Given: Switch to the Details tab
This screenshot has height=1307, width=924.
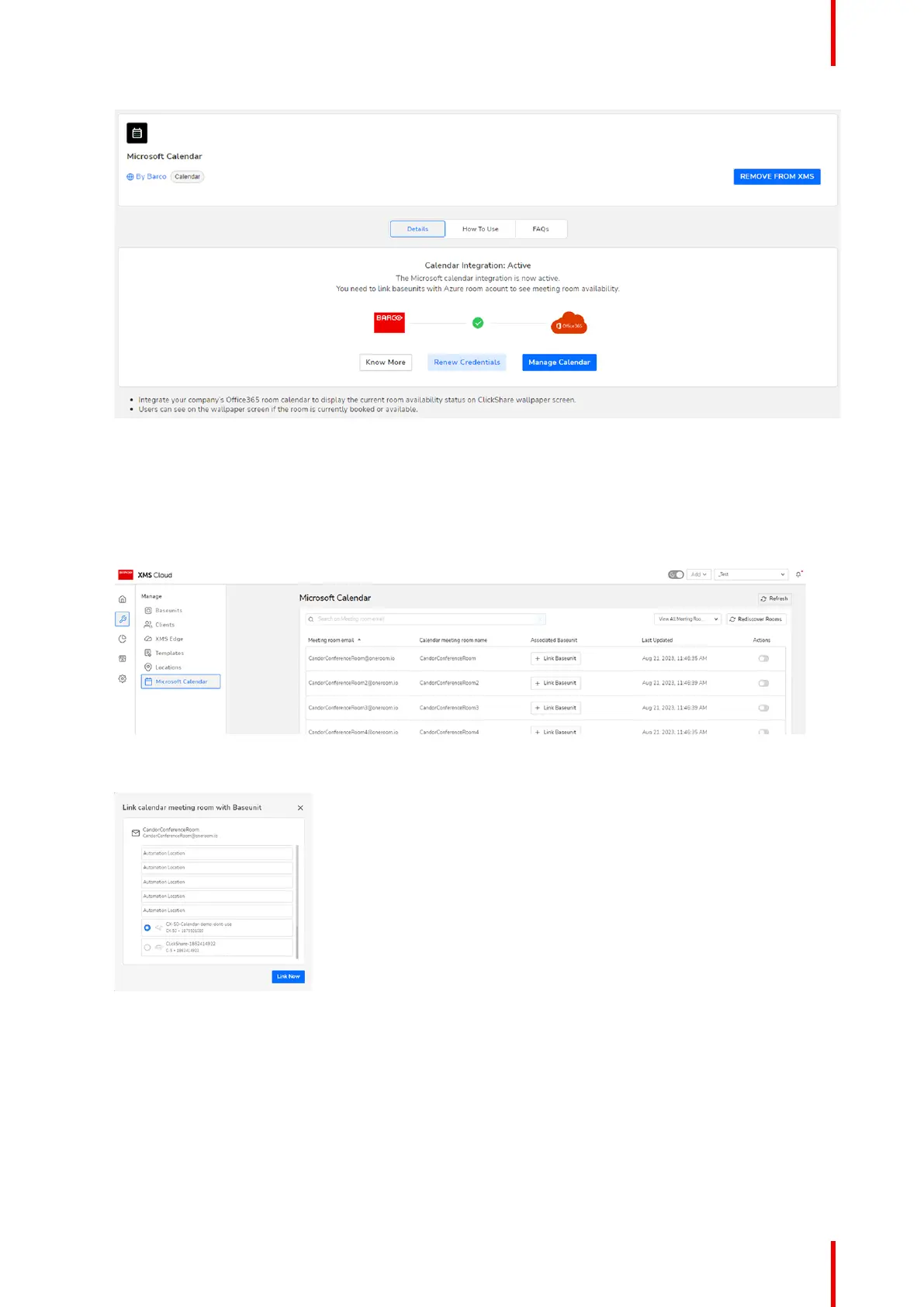Looking at the screenshot, I should point(417,229).
